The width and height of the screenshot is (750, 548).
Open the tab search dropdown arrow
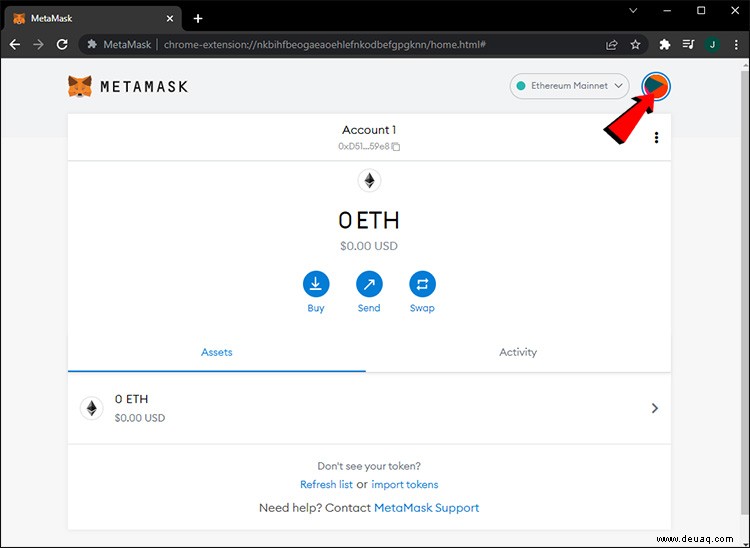633,11
